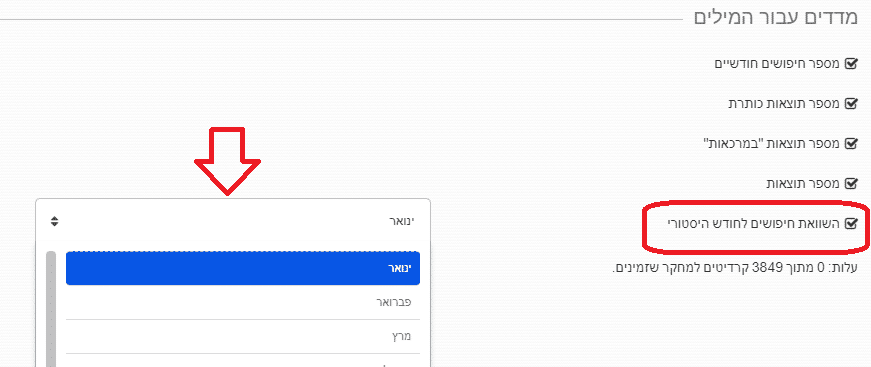The width and height of the screenshot is (871, 367).
Task: Uncheck the מספר תוצאות כותרת checkbox
Action: click(x=851, y=104)
